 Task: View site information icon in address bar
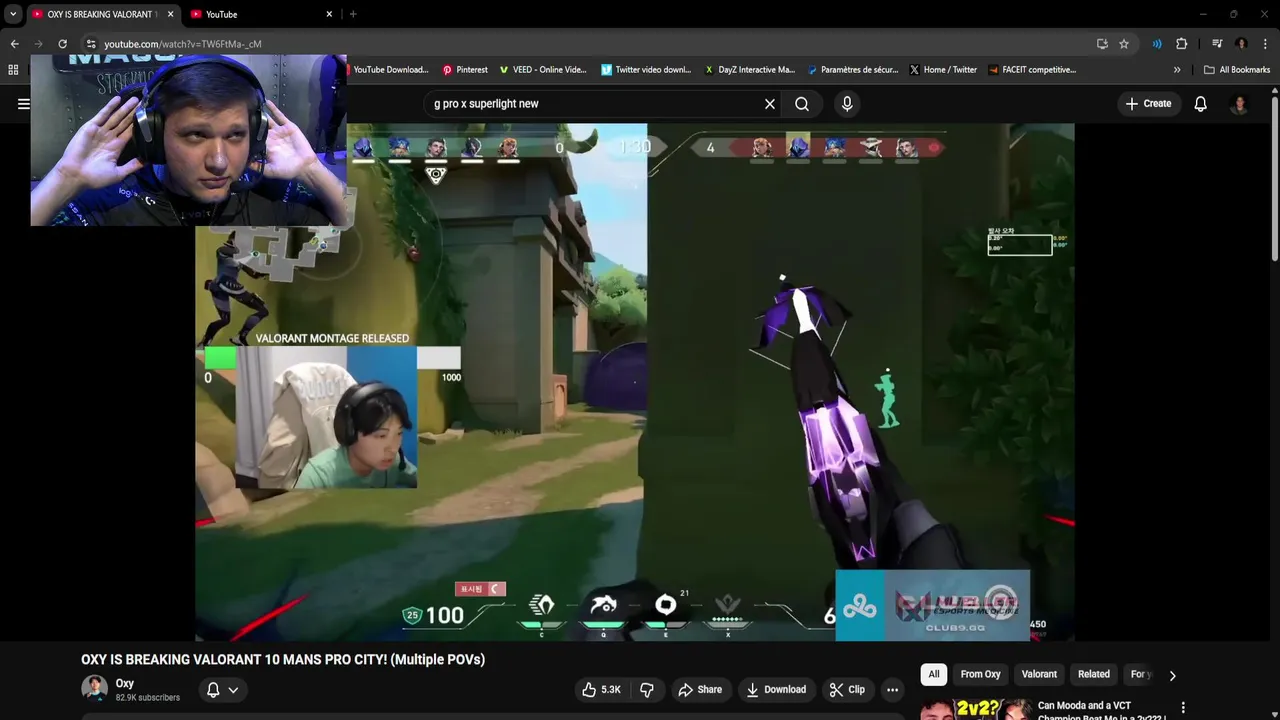[x=90, y=44]
